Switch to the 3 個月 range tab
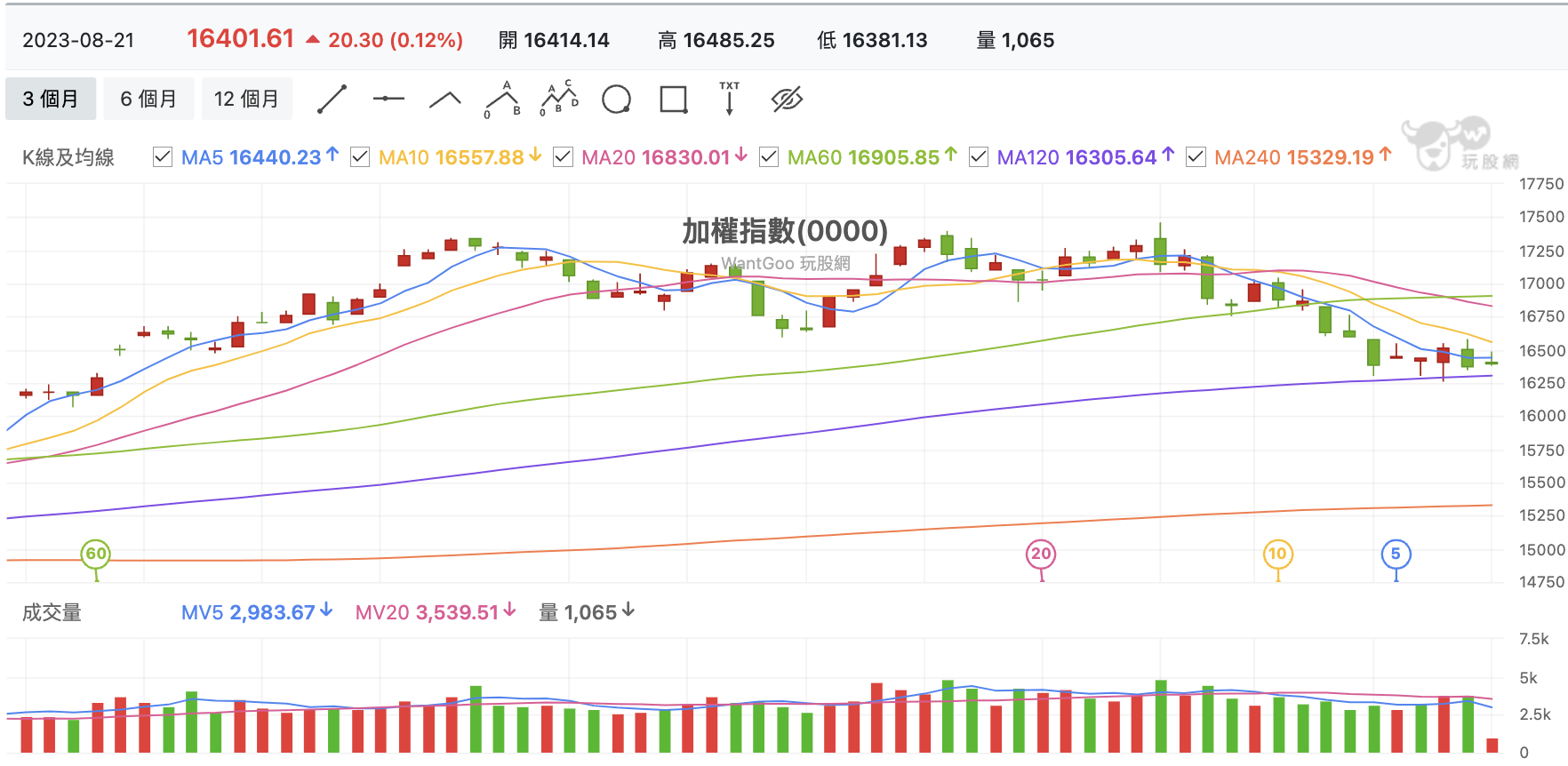The width and height of the screenshot is (1568, 766). pos(51,99)
